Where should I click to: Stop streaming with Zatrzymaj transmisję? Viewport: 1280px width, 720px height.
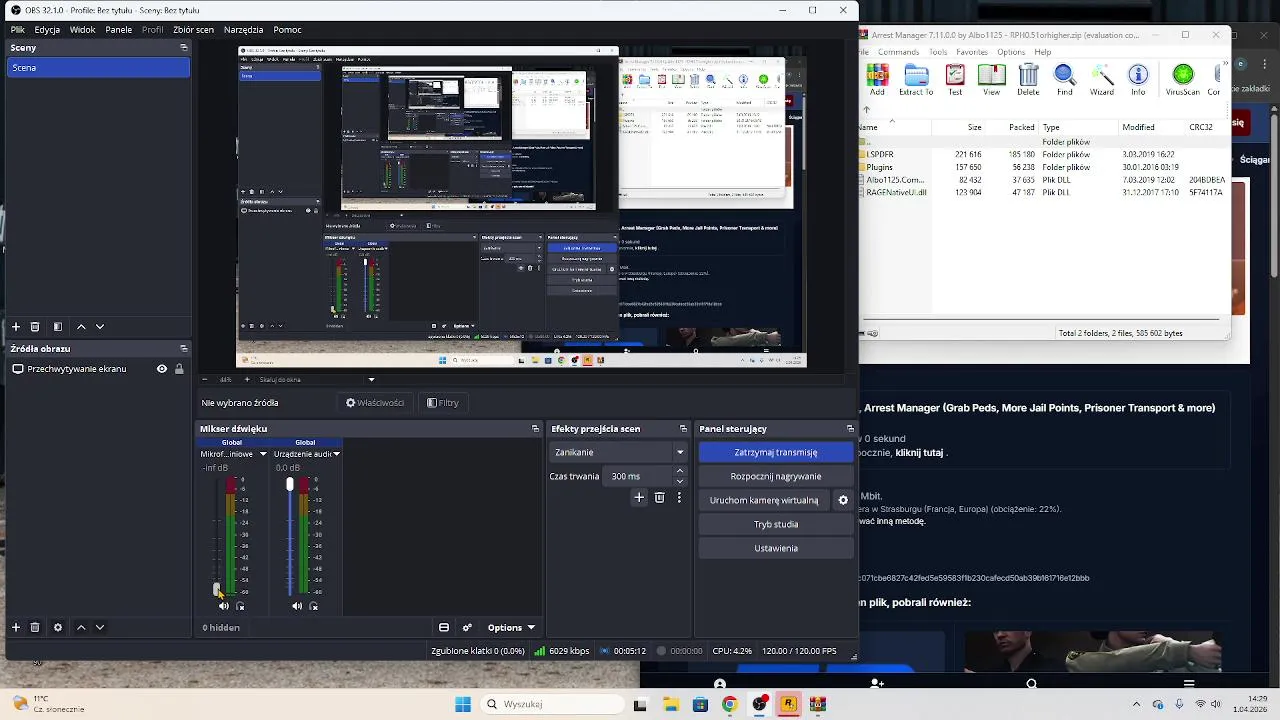click(776, 453)
